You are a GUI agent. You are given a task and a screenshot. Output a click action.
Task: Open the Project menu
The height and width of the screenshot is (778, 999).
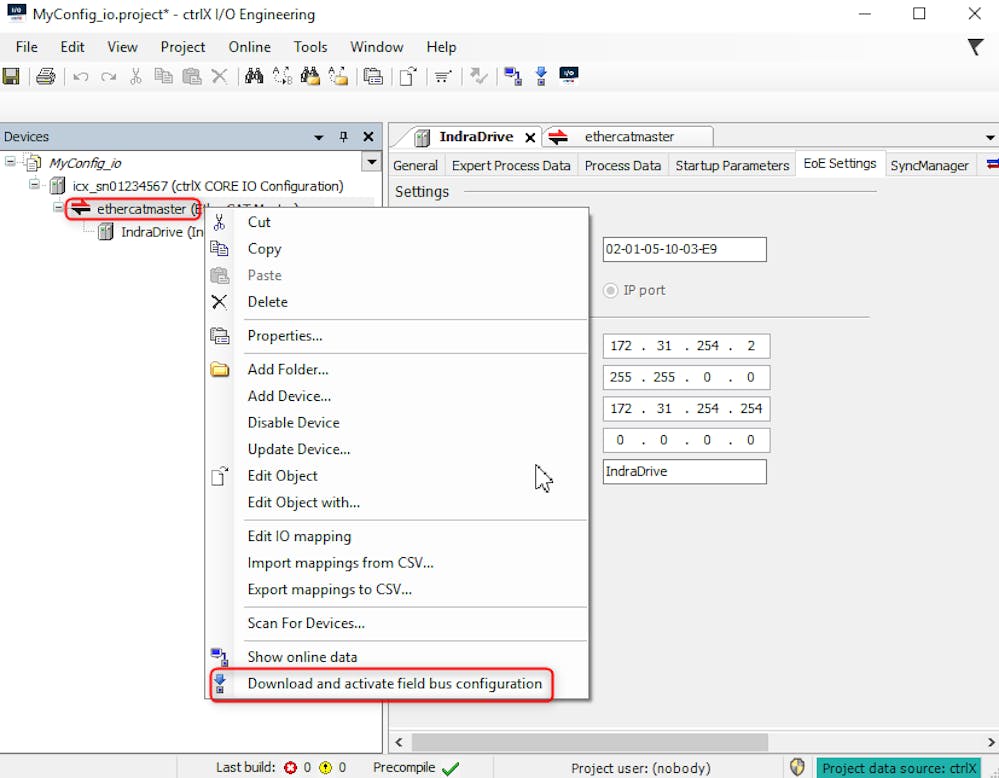(x=183, y=47)
